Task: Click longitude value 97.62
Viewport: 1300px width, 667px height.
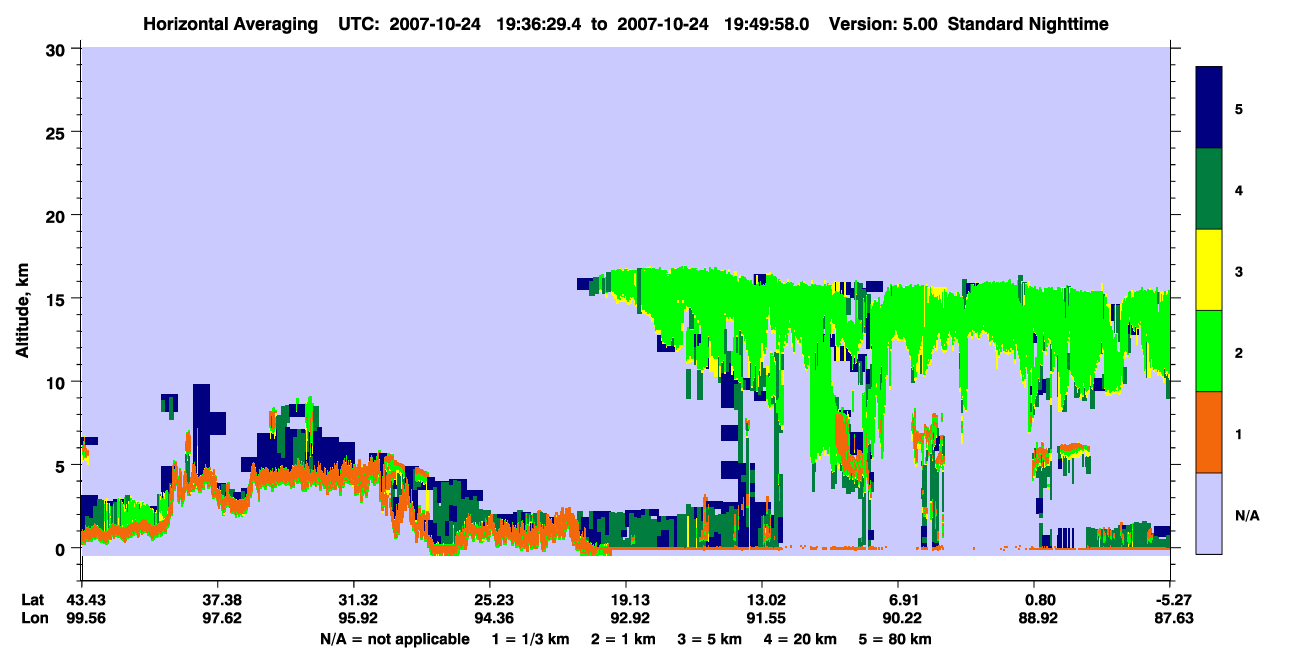Action: tap(218, 618)
